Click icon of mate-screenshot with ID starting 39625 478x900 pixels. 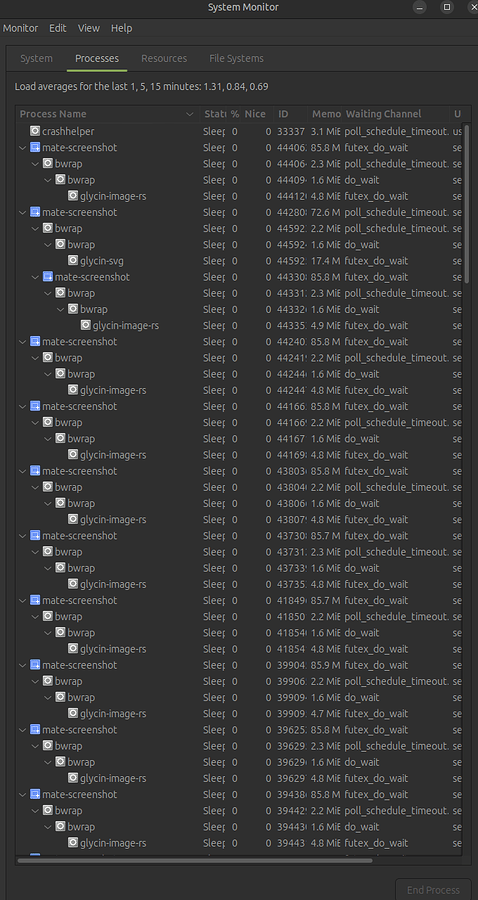click(35, 730)
